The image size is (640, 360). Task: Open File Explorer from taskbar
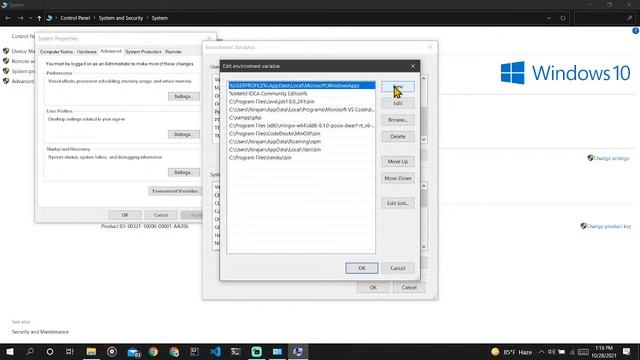pyautogui.click(x=91, y=351)
